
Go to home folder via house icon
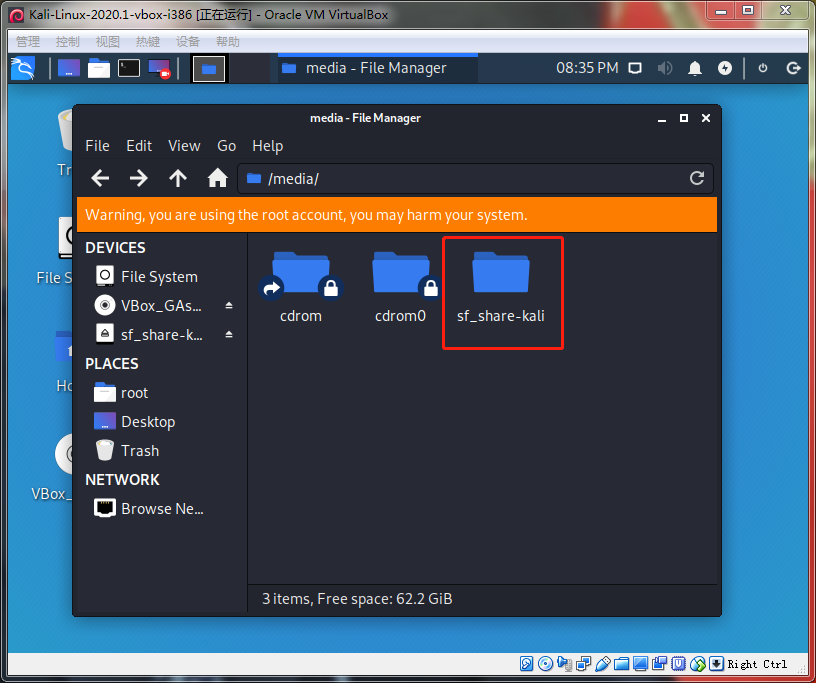(x=218, y=179)
